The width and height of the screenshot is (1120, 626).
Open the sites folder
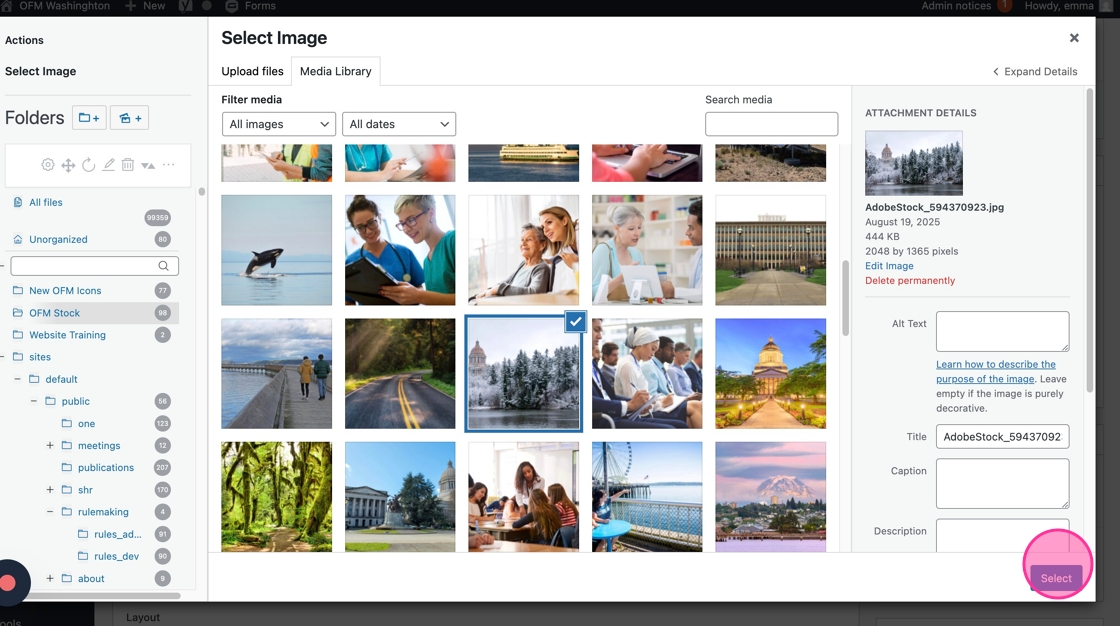pos(40,357)
